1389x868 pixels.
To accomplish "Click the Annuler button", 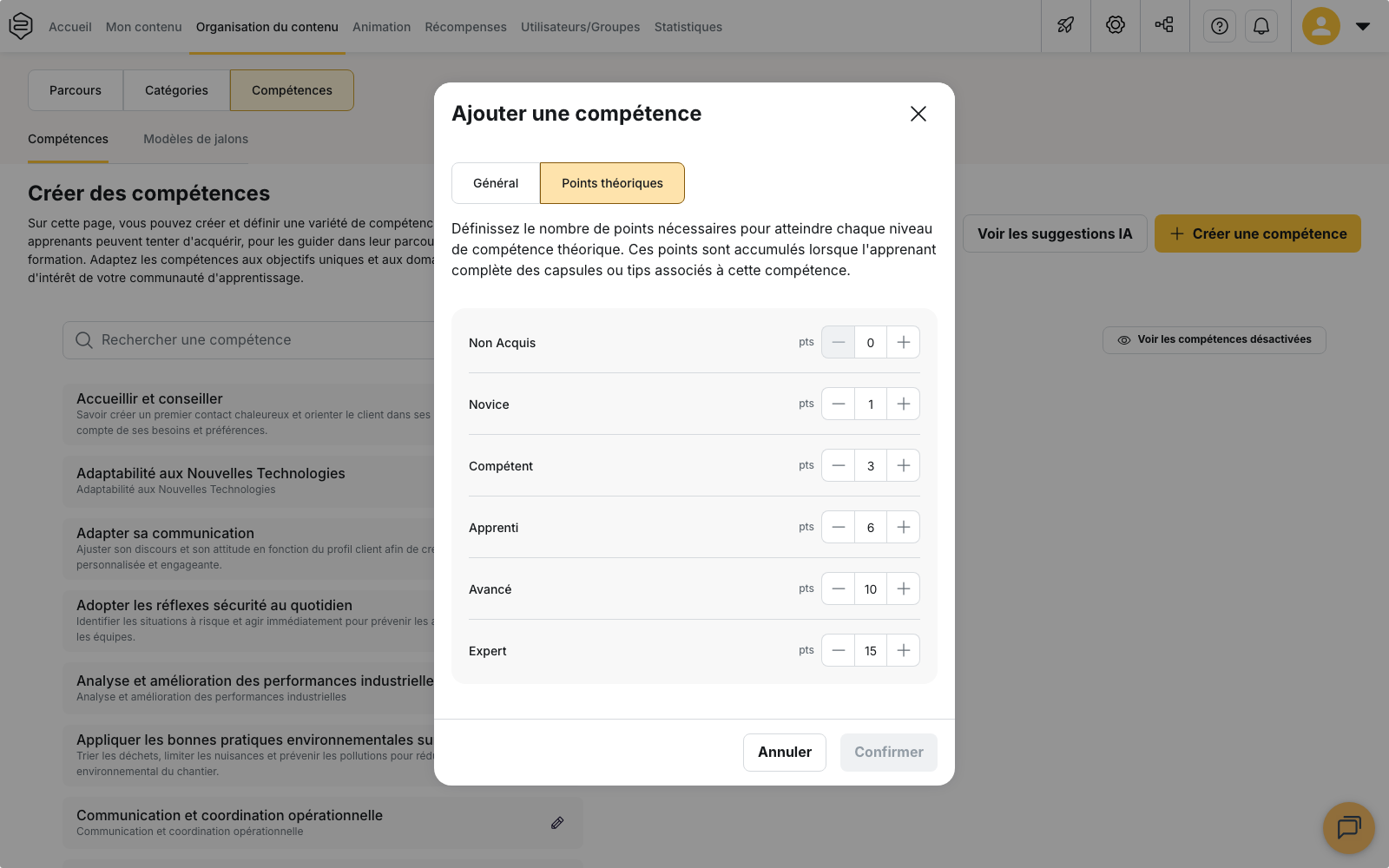I will (x=785, y=753).
